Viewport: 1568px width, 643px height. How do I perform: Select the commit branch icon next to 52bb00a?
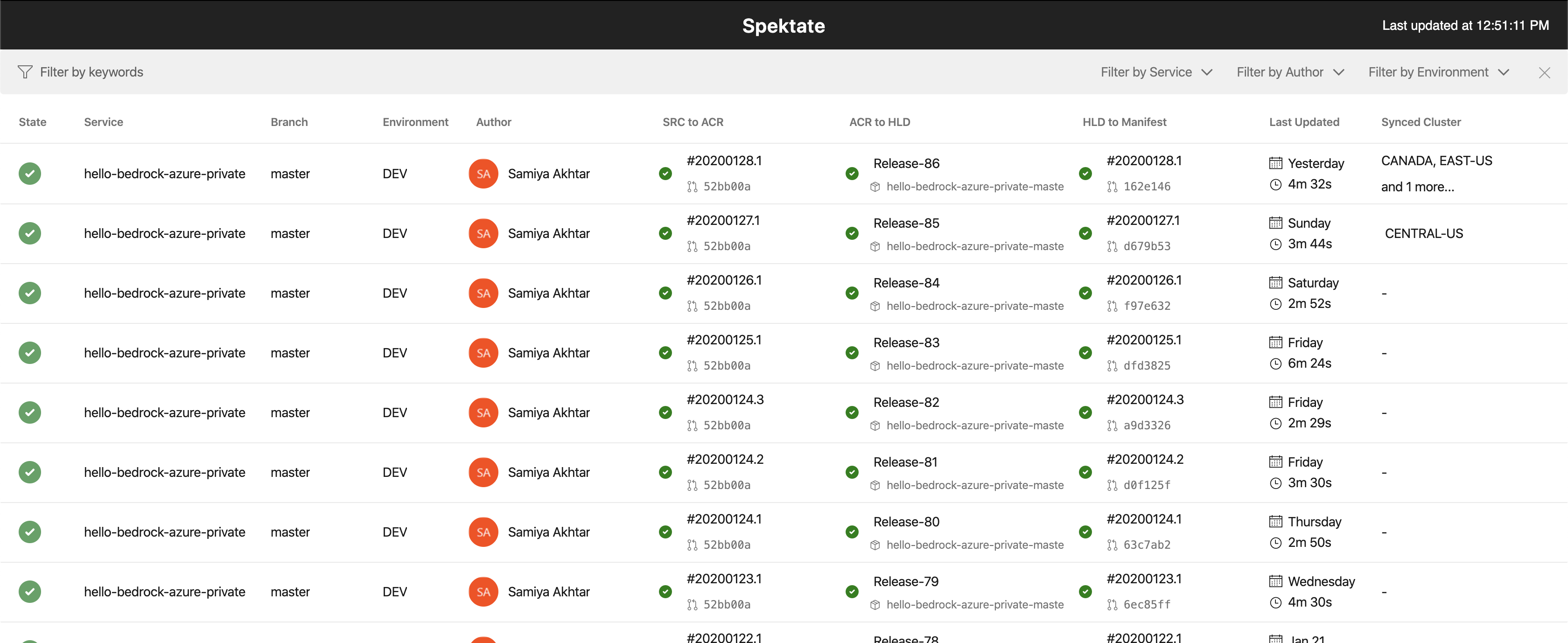(x=692, y=186)
